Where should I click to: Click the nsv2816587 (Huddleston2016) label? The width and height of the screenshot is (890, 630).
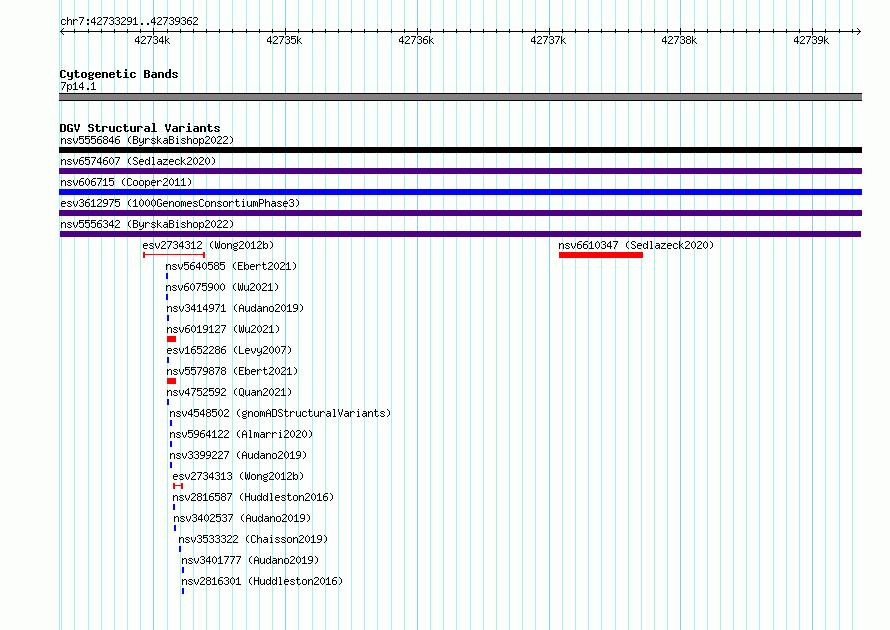click(x=253, y=497)
